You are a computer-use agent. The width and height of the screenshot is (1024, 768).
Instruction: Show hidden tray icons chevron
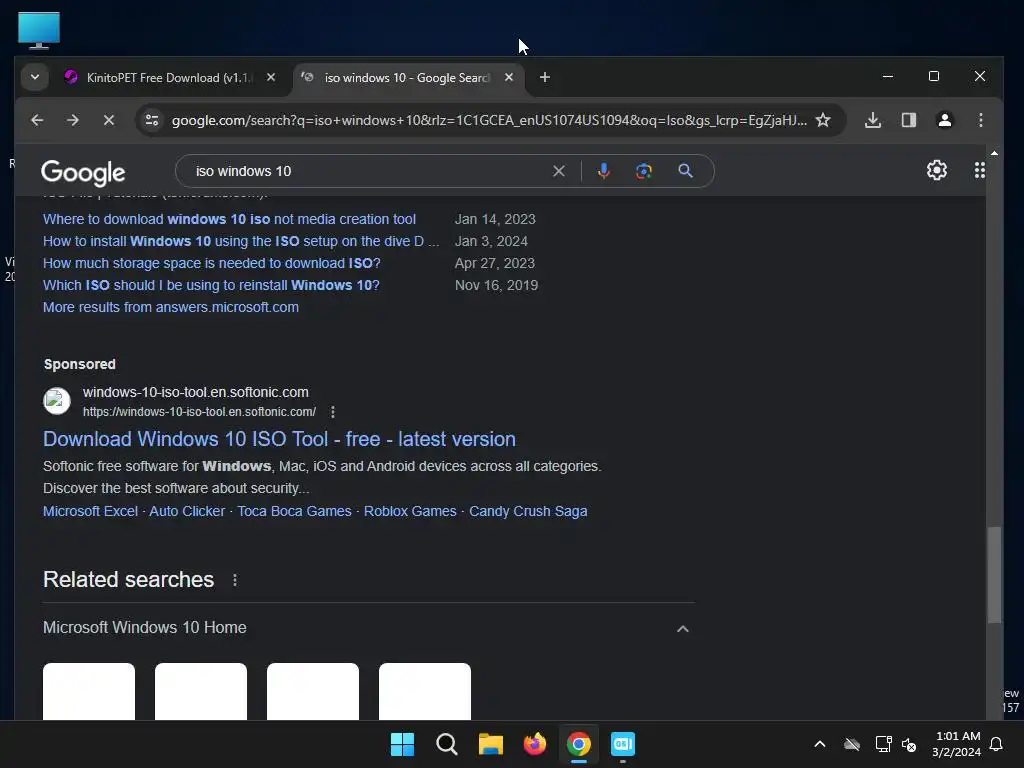tap(820, 744)
